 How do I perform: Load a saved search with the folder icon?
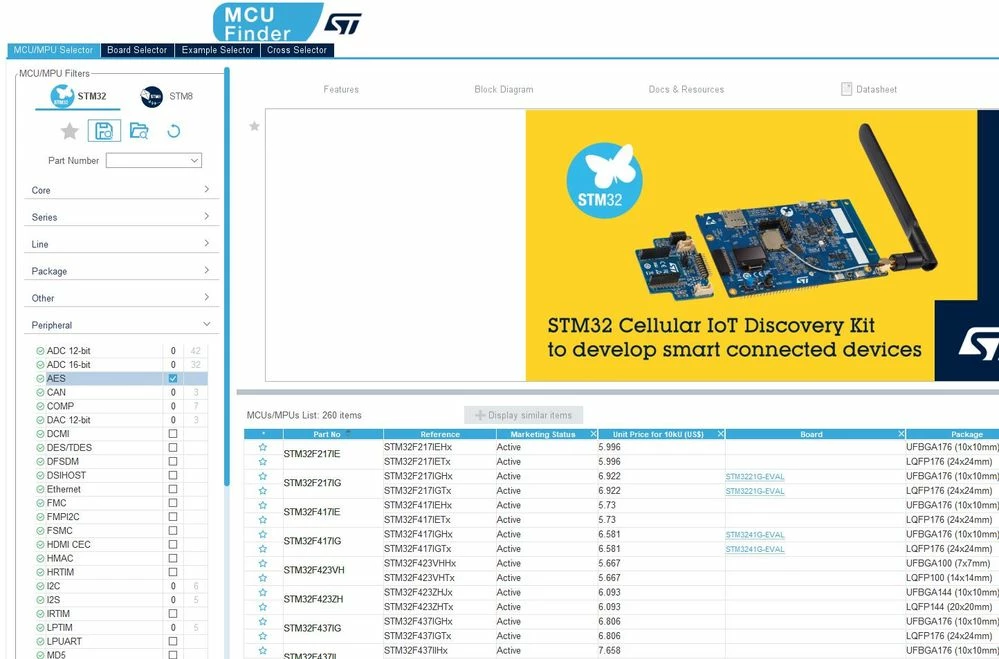pyautogui.click(x=139, y=131)
